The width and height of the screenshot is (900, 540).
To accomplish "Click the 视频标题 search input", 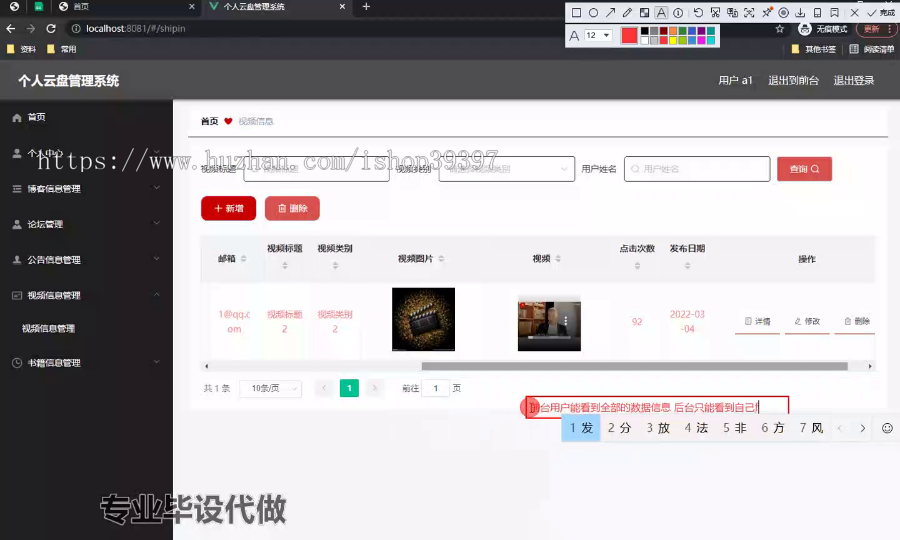I will (316, 169).
